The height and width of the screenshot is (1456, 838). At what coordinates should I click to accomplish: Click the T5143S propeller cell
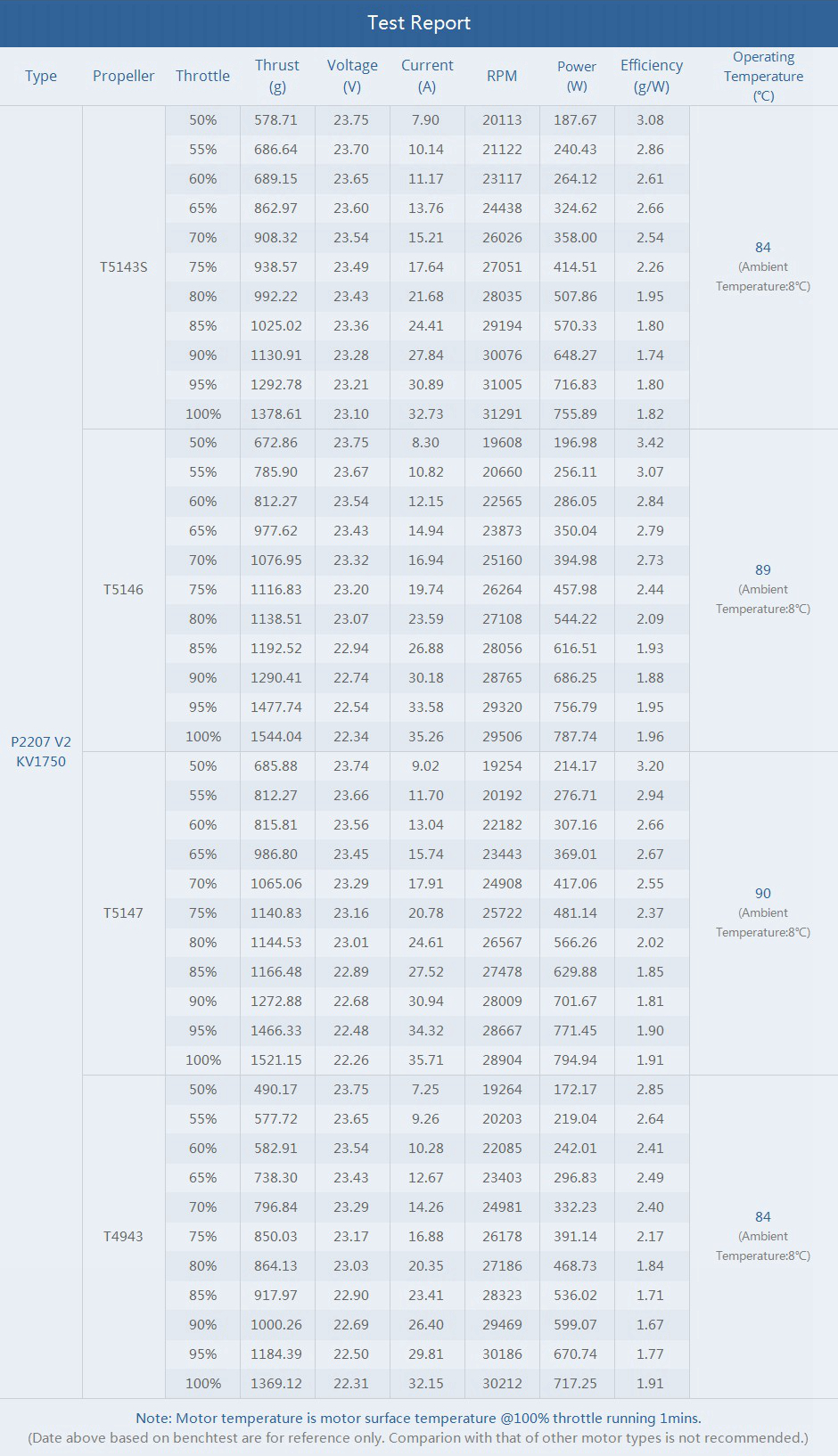click(x=124, y=267)
